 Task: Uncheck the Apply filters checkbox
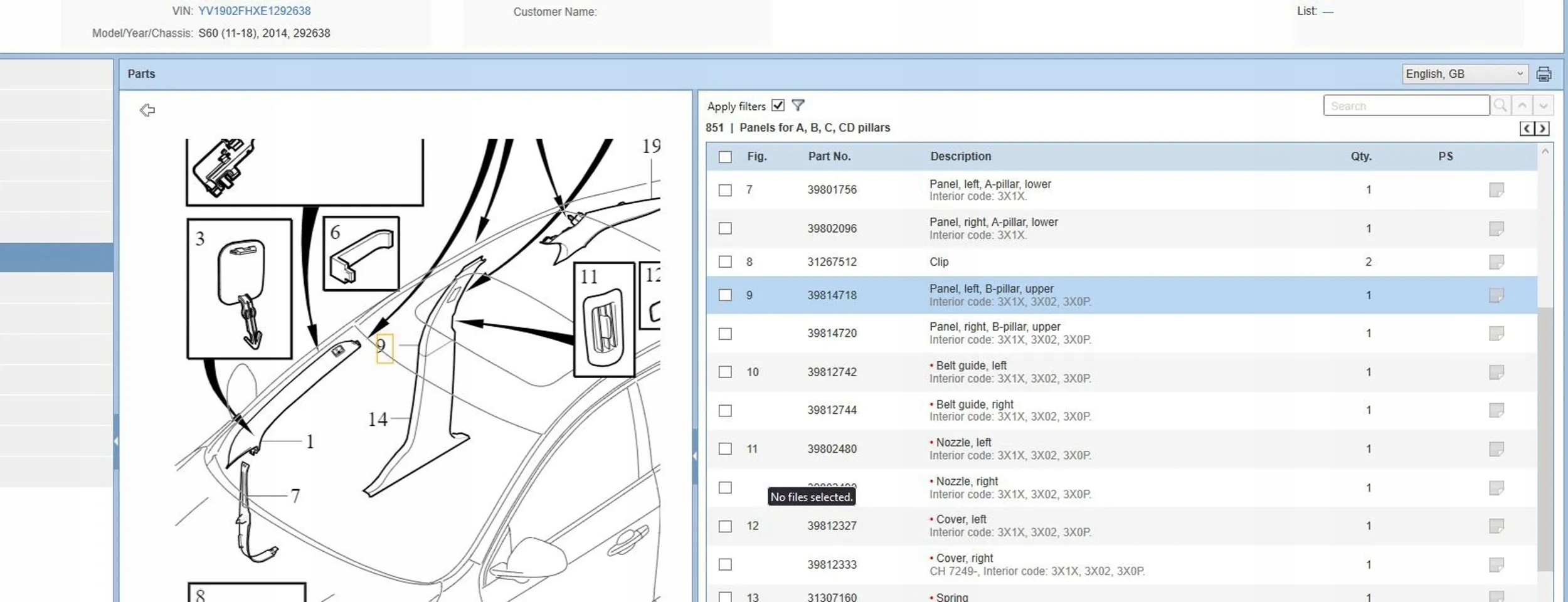pyautogui.click(x=778, y=105)
